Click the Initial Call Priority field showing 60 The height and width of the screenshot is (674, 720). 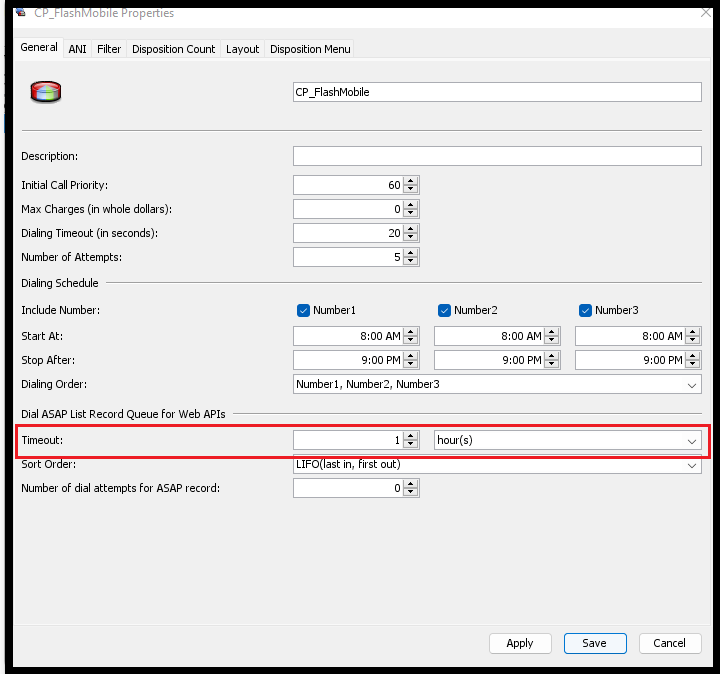[x=349, y=185]
